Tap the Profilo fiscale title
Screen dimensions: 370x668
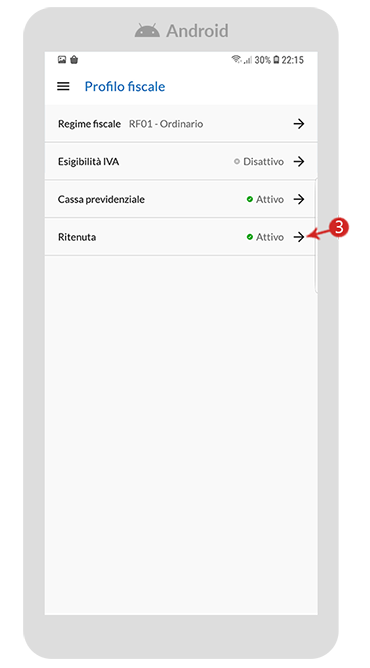(125, 86)
